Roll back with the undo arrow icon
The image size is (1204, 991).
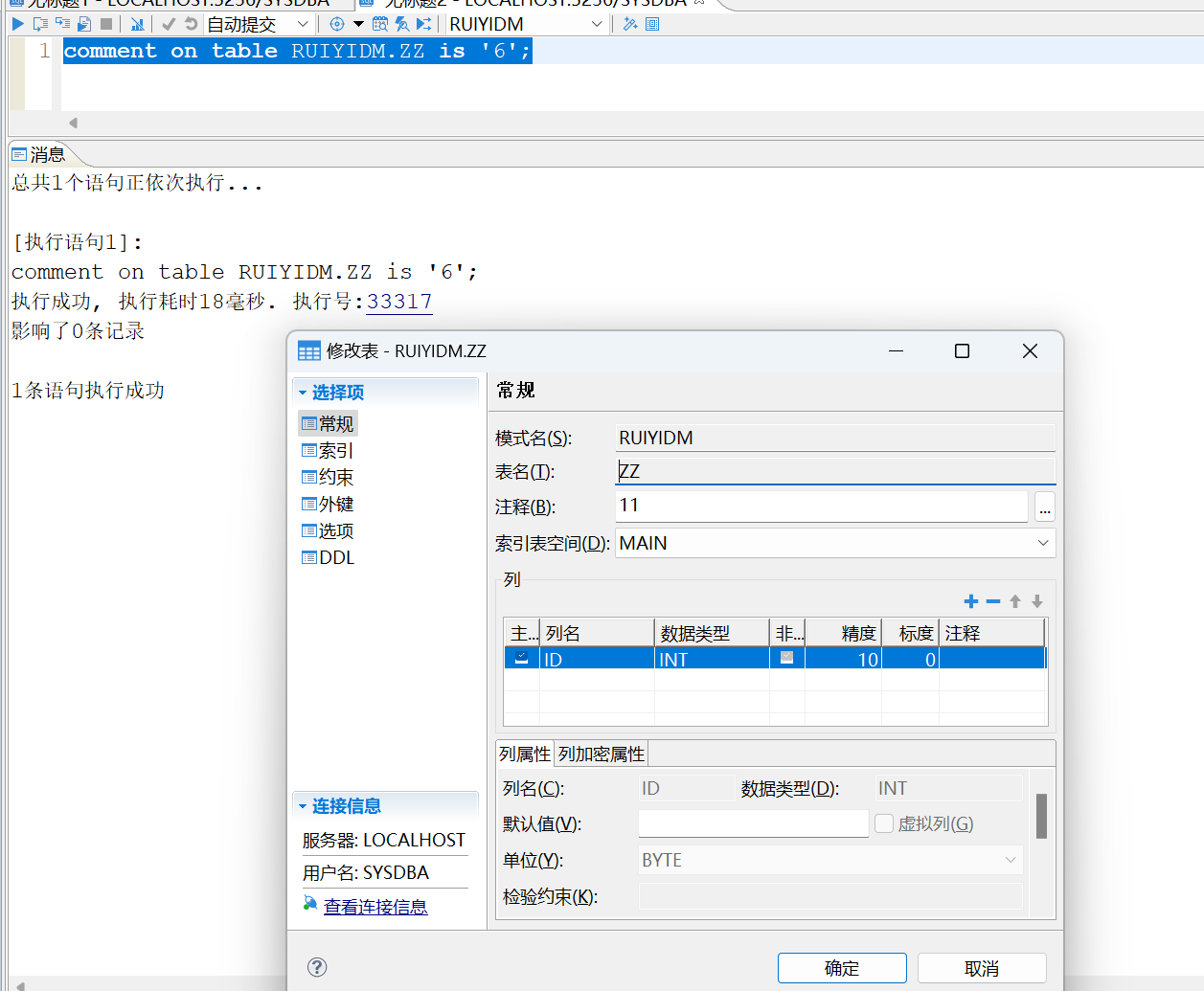(x=191, y=24)
